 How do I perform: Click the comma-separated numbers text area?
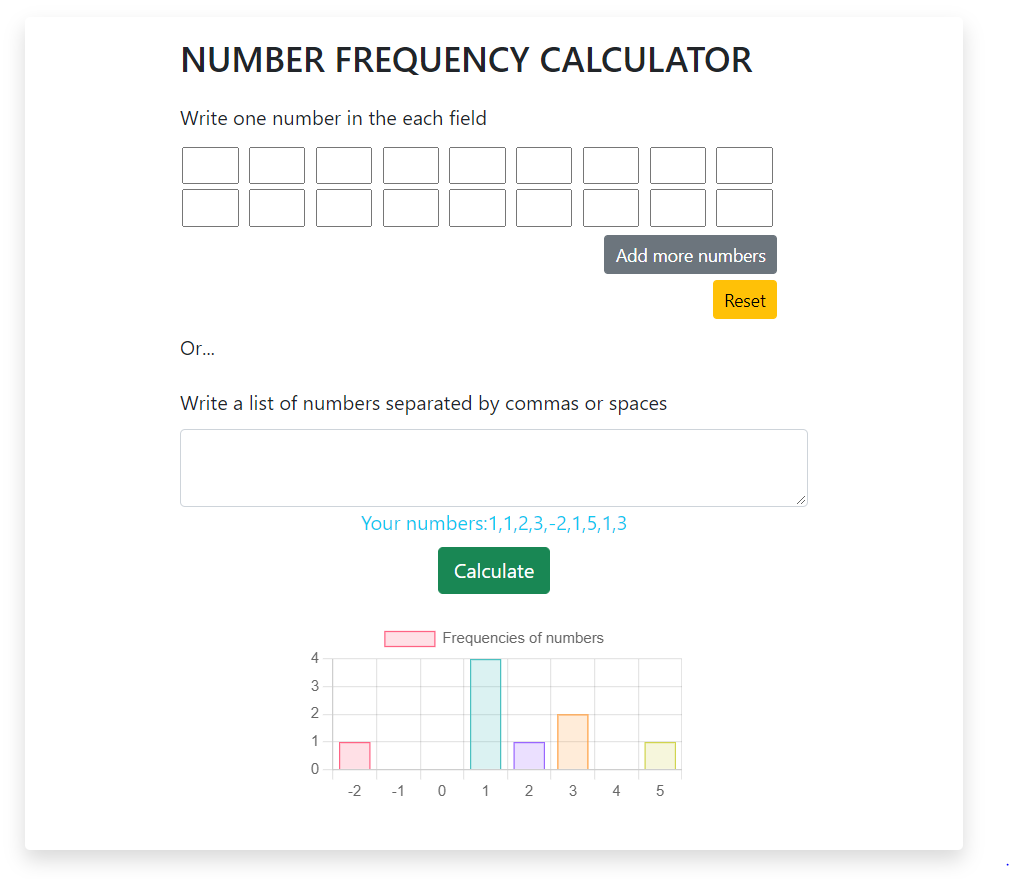[493, 468]
